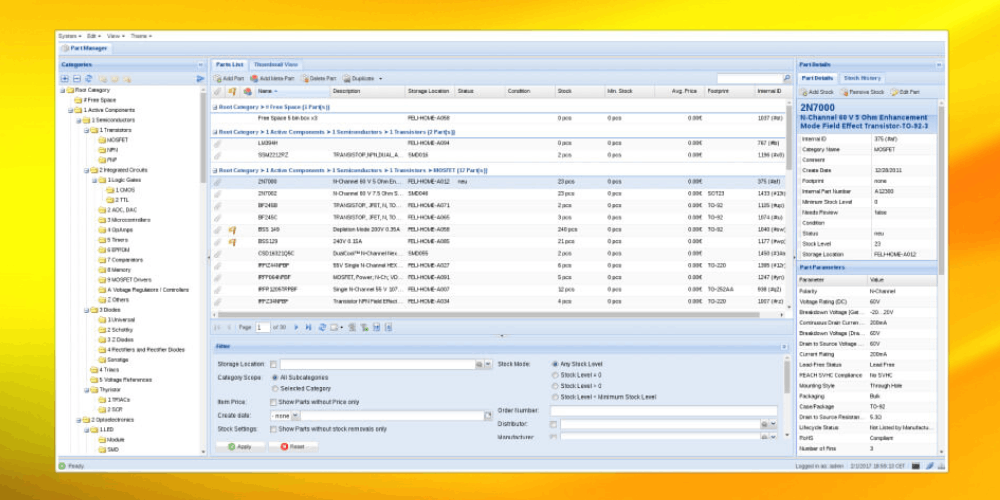Image resolution: width=1000 pixels, height=500 pixels.
Task: Switch to the Stock History tab
Action: pyautogui.click(x=861, y=77)
